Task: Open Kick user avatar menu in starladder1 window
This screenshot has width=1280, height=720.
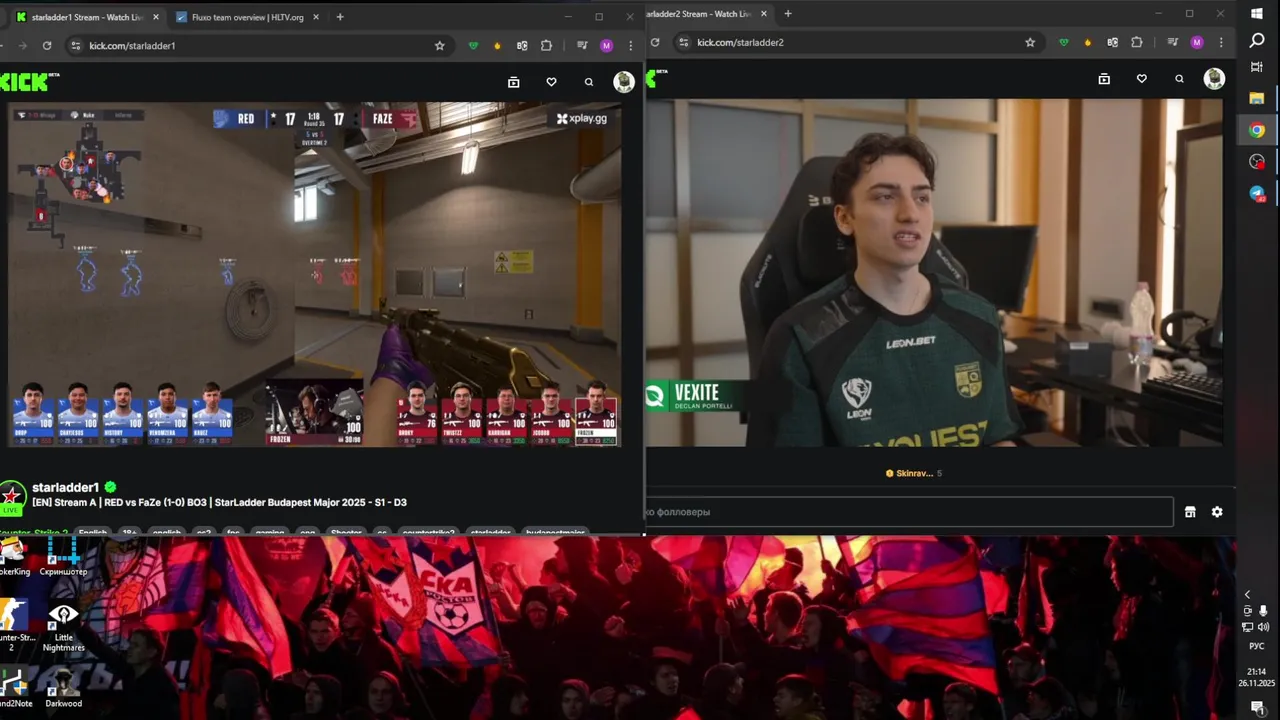Action: (624, 82)
